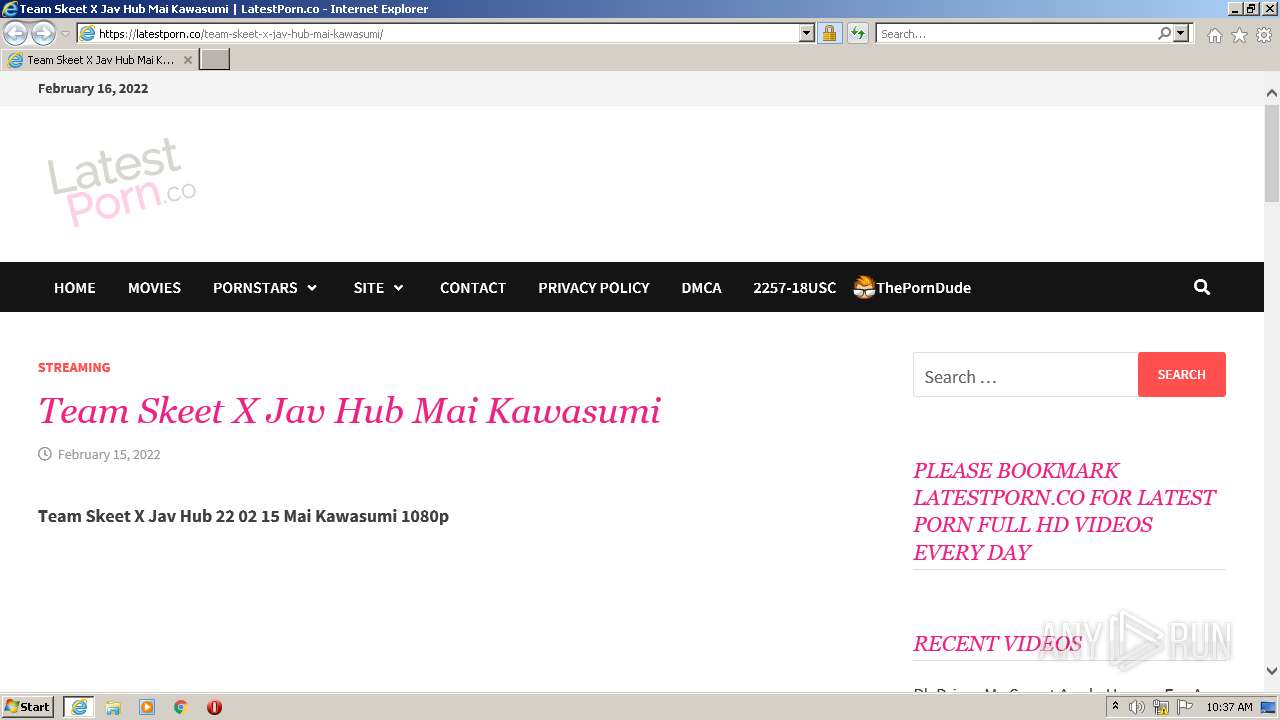Open the recent pages dropdown arrow
Viewport: 1280px width, 720px height.
click(x=66, y=34)
